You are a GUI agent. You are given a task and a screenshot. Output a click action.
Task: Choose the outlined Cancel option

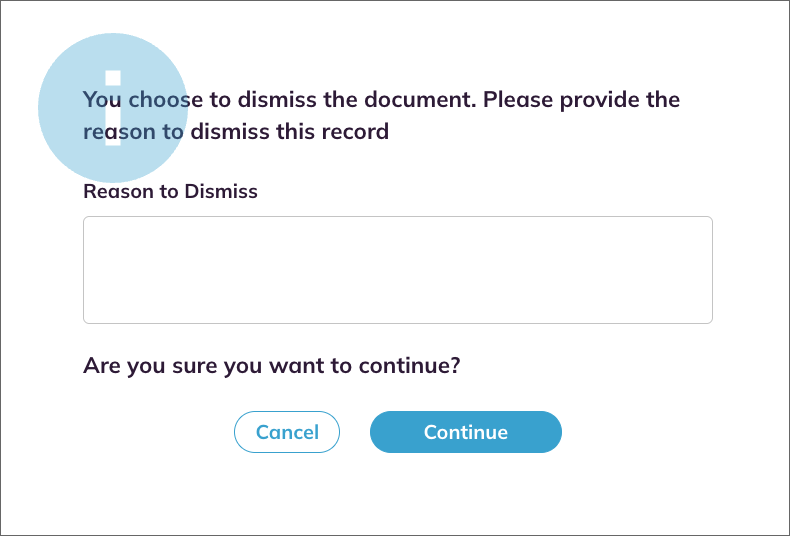pyautogui.click(x=287, y=432)
